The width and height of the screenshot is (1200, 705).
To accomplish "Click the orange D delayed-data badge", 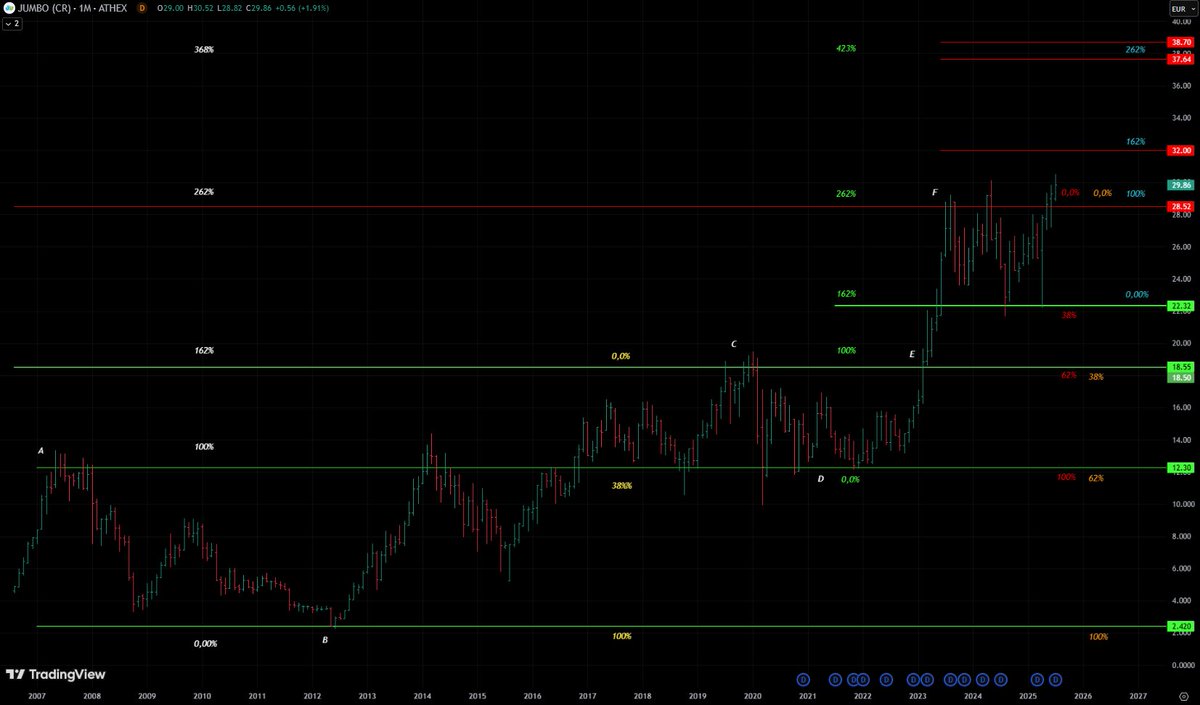I will click(142, 8).
